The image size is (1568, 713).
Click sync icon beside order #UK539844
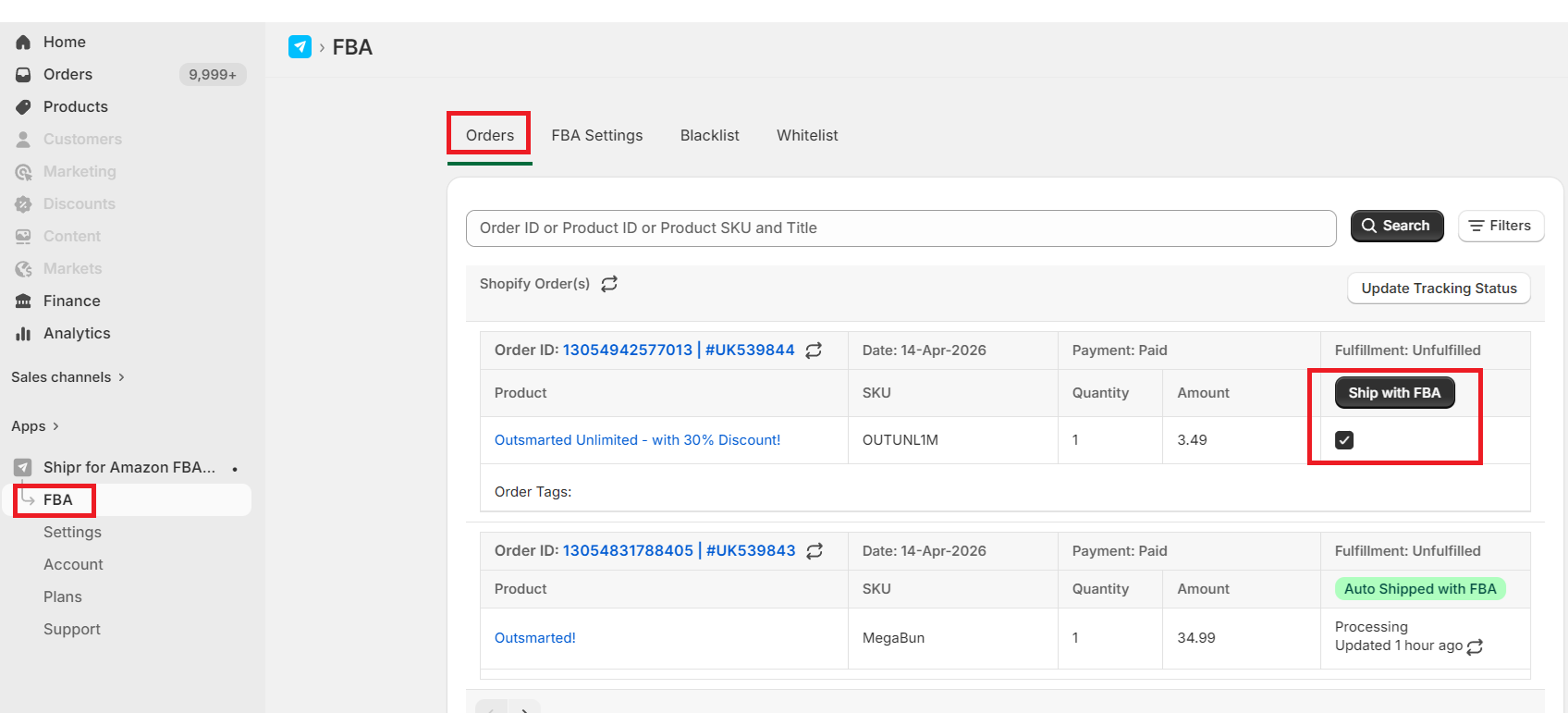(x=814, y=350)
